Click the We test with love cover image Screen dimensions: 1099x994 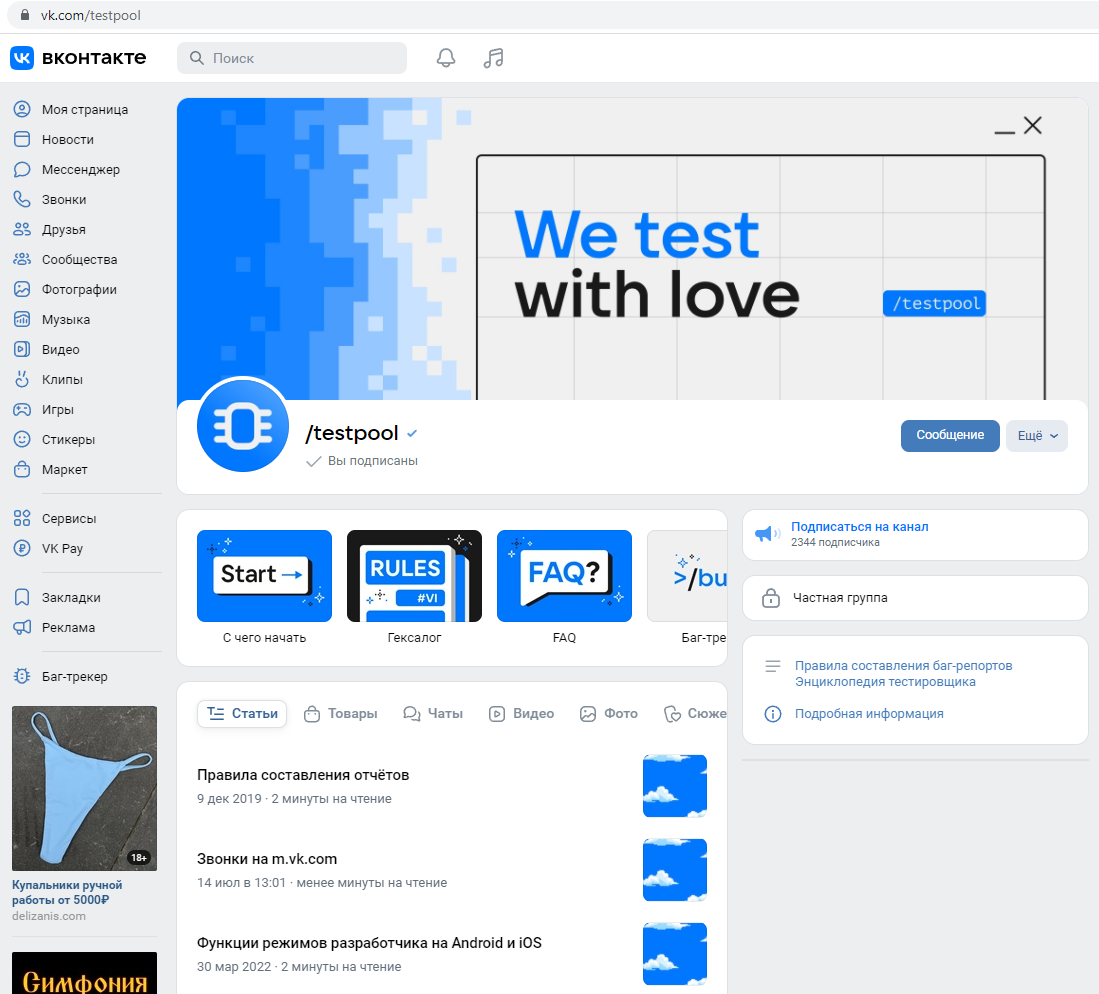(x=632, y=249)
